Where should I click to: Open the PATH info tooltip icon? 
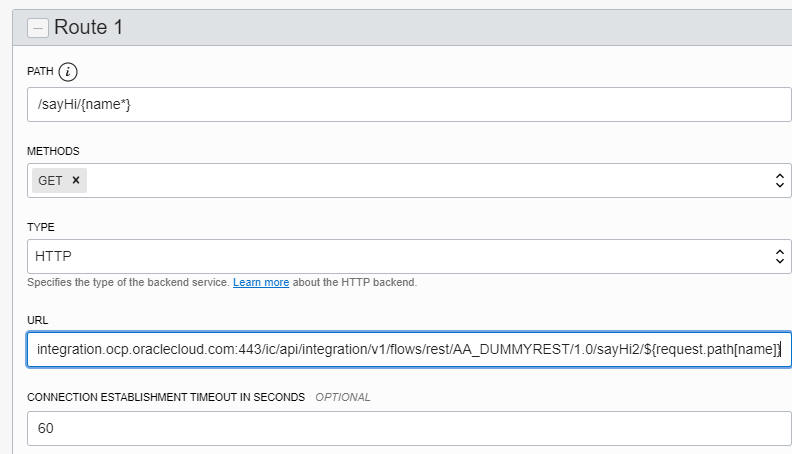click(68, 72)
